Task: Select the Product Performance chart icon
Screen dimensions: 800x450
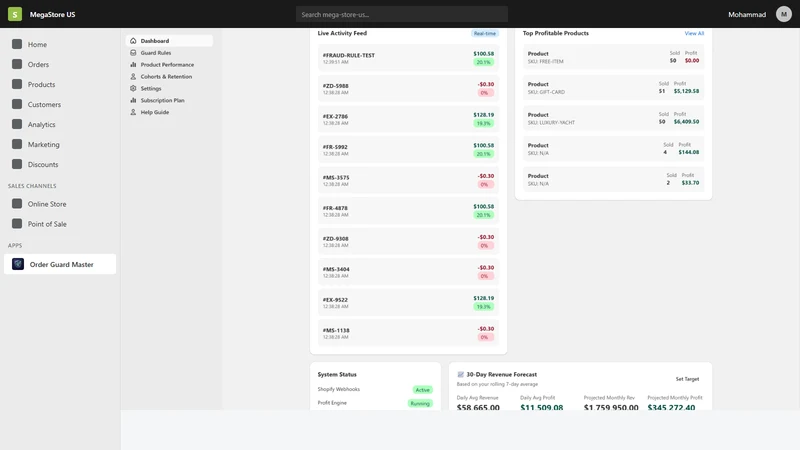Action: 133,64
